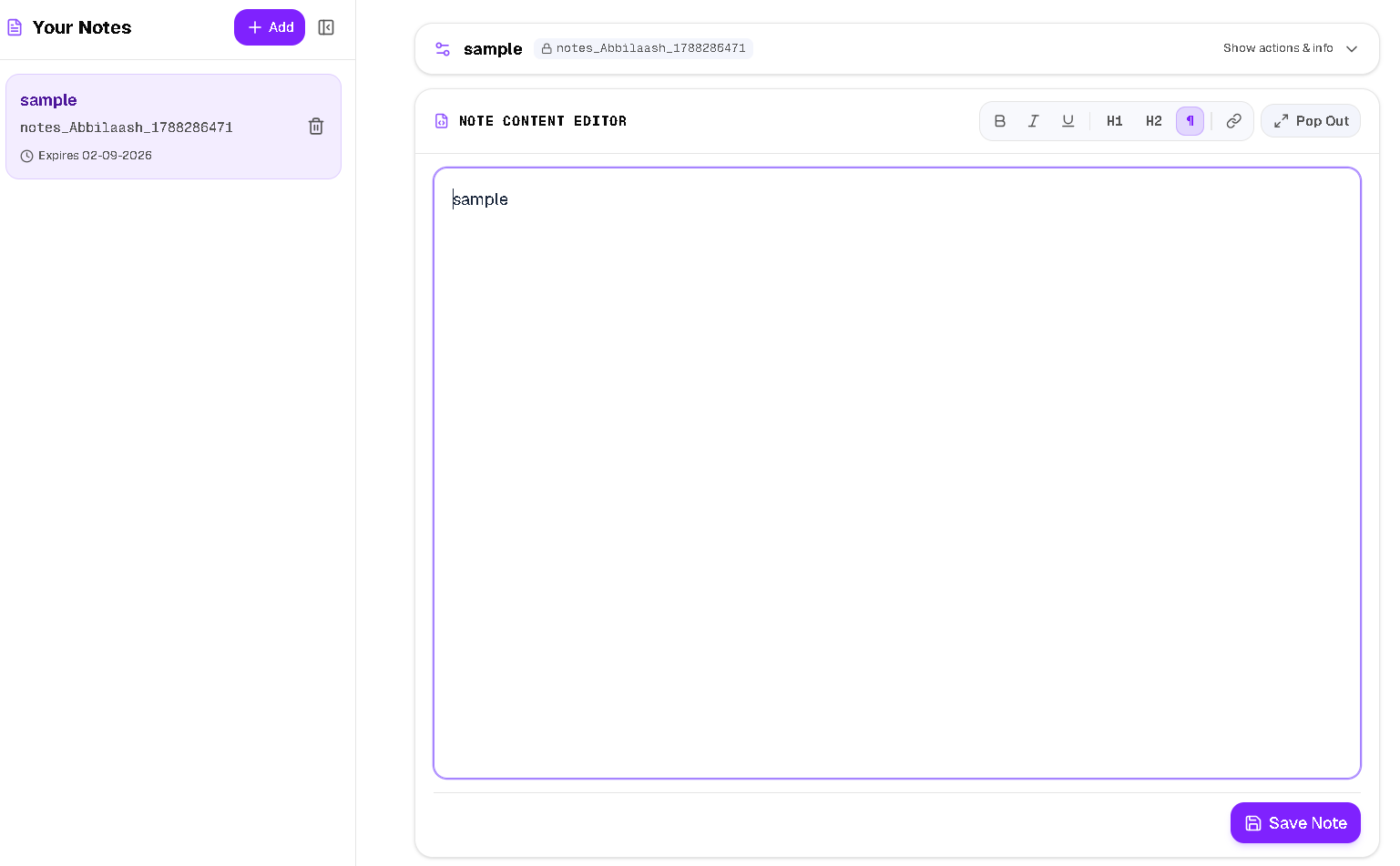This screenshot has width=1400, height=866.
Task: Click the sample title in the header bar
Action: coord(493,49)
